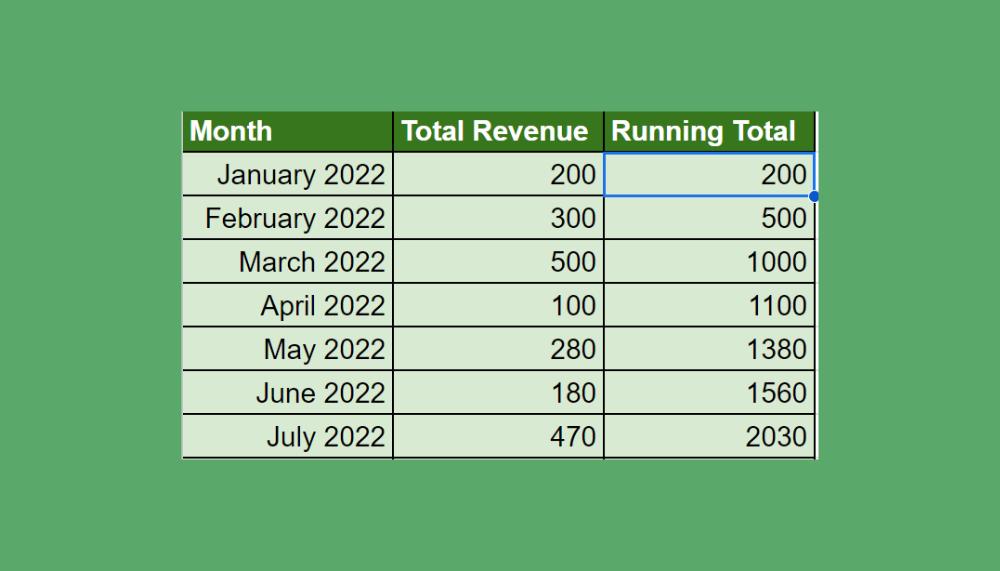Image resolution: width=1000 pixels, height=571 pixels.
Task: Click the May 2022 cell
Action: tap(287, 350)
